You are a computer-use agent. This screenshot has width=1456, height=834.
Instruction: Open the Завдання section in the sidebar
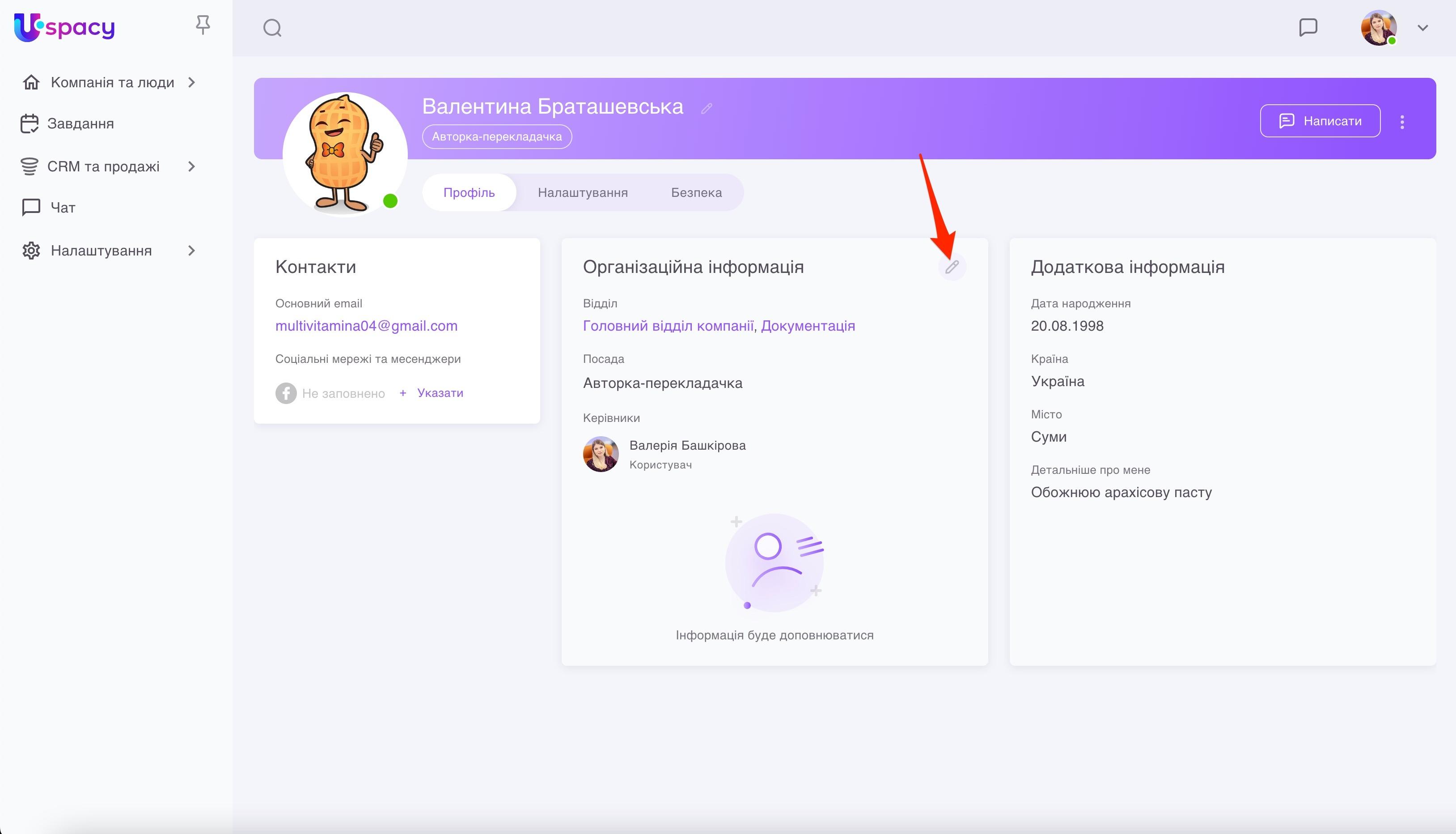point(80,123)
